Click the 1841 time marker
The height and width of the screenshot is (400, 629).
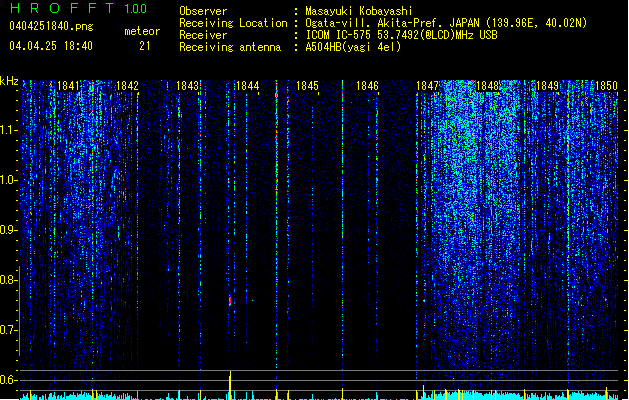tap(68, 86)
